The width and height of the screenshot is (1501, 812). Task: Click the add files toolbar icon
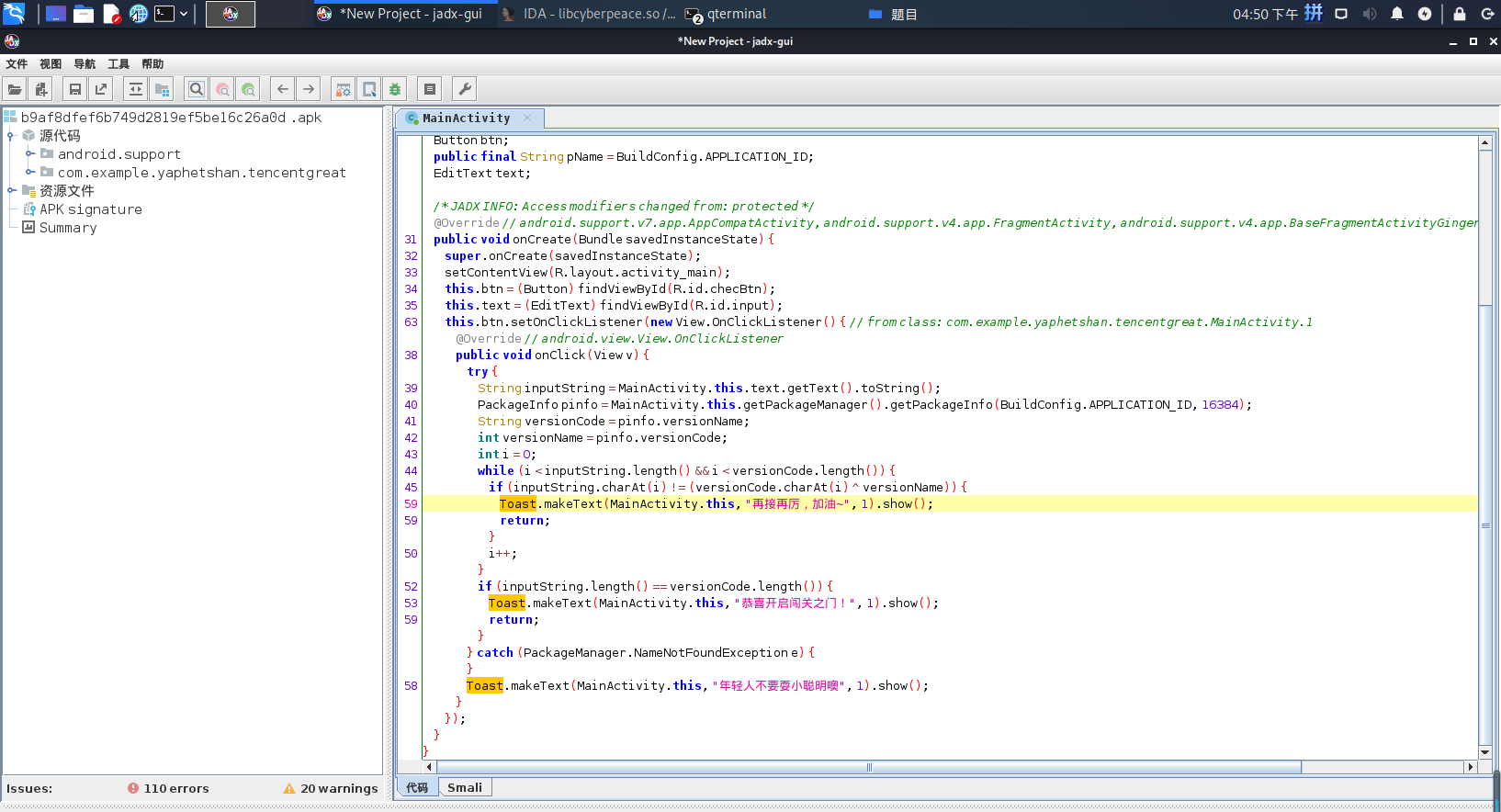point(40,89)
